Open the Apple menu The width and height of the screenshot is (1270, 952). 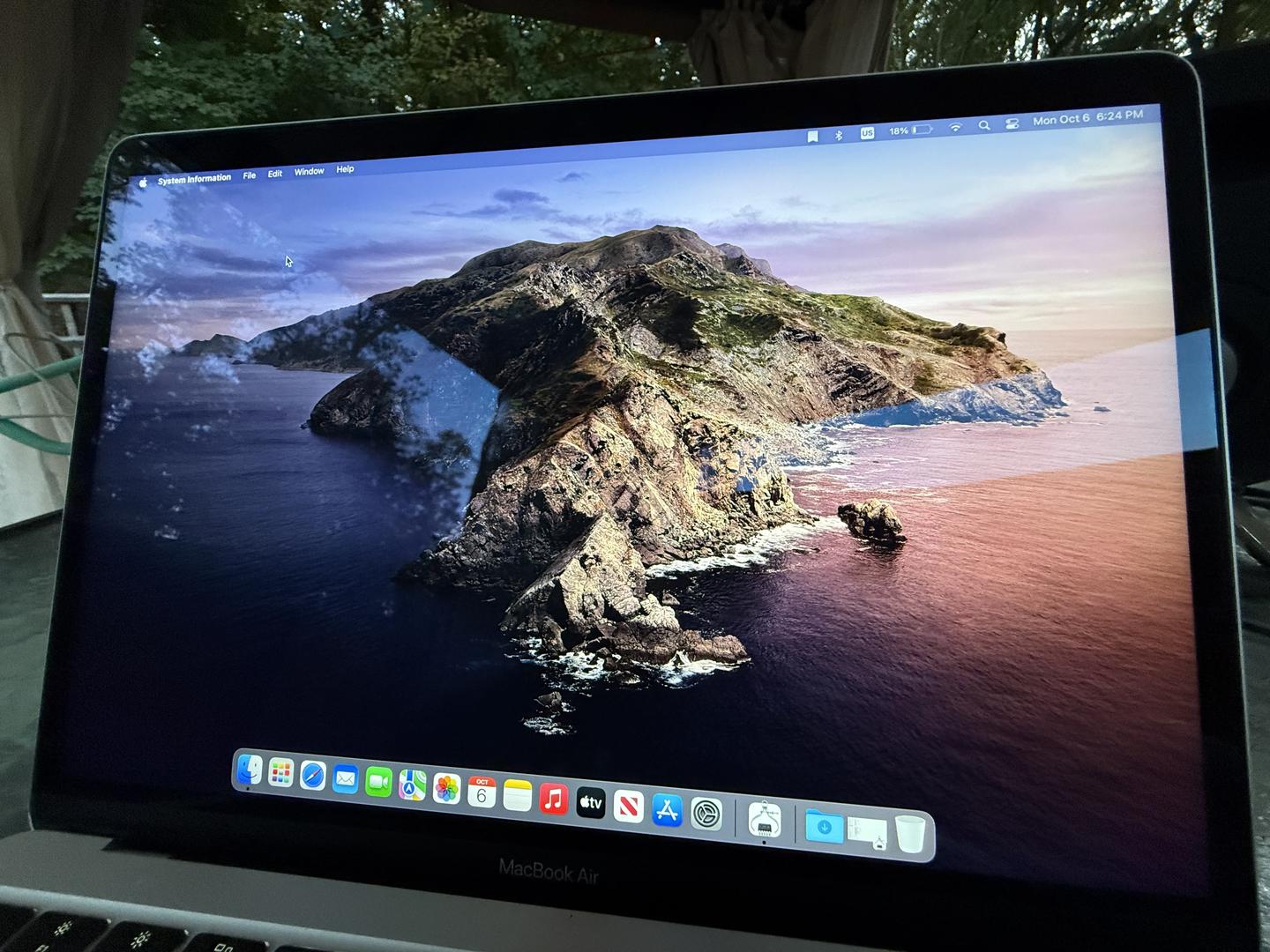point(143,182)
